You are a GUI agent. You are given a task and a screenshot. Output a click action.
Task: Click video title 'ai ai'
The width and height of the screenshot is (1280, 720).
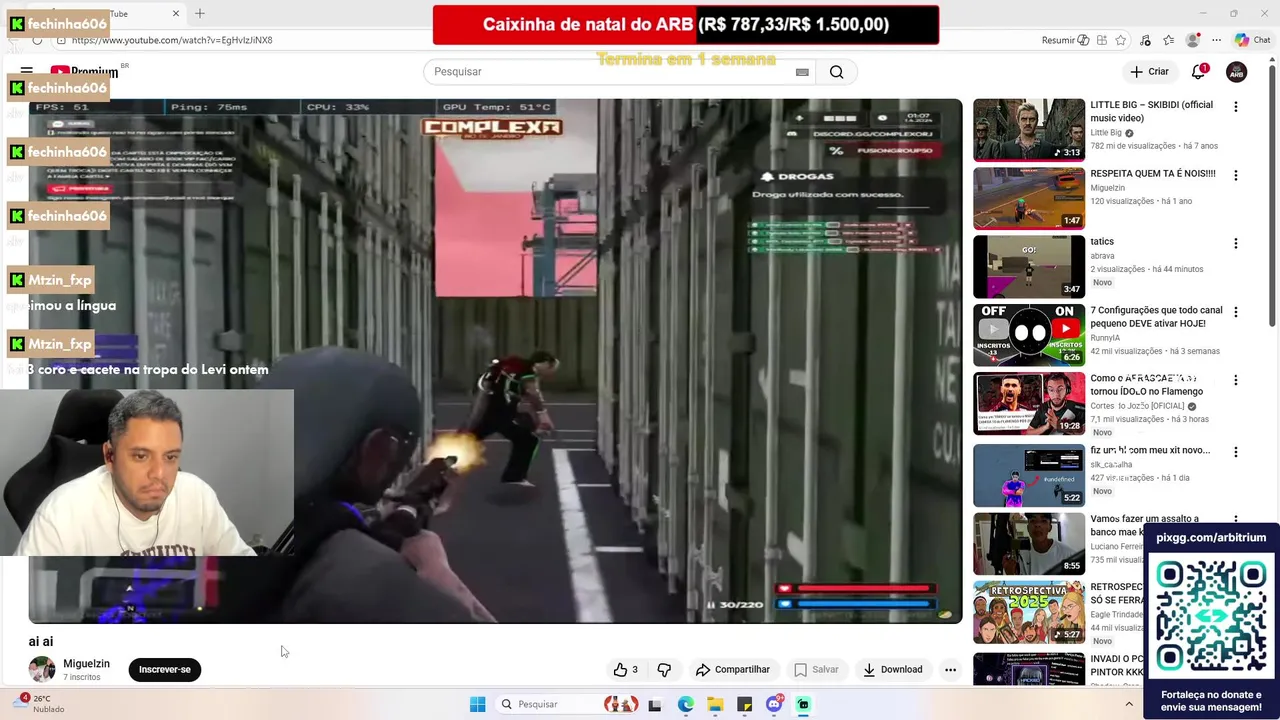coord(41,642)
